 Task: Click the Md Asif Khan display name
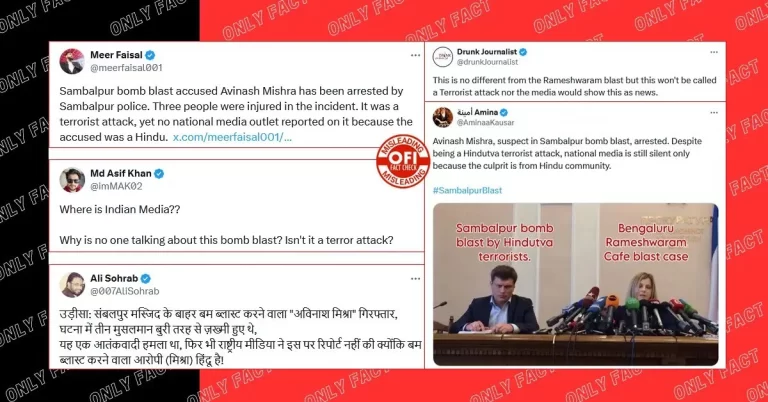pyautogui.click(x=120, y=173)
